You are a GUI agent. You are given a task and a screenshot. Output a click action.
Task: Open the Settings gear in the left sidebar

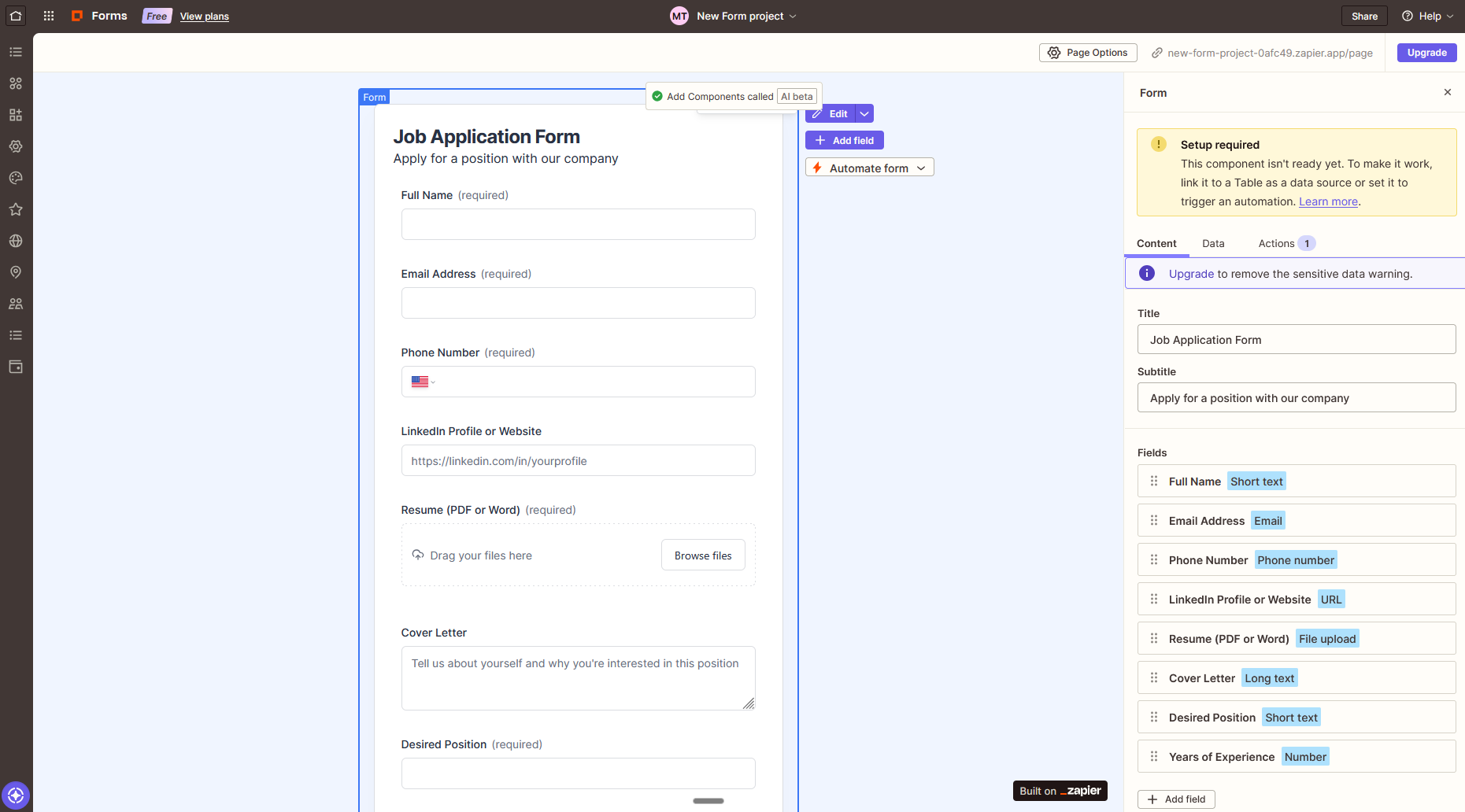[16, 146]
